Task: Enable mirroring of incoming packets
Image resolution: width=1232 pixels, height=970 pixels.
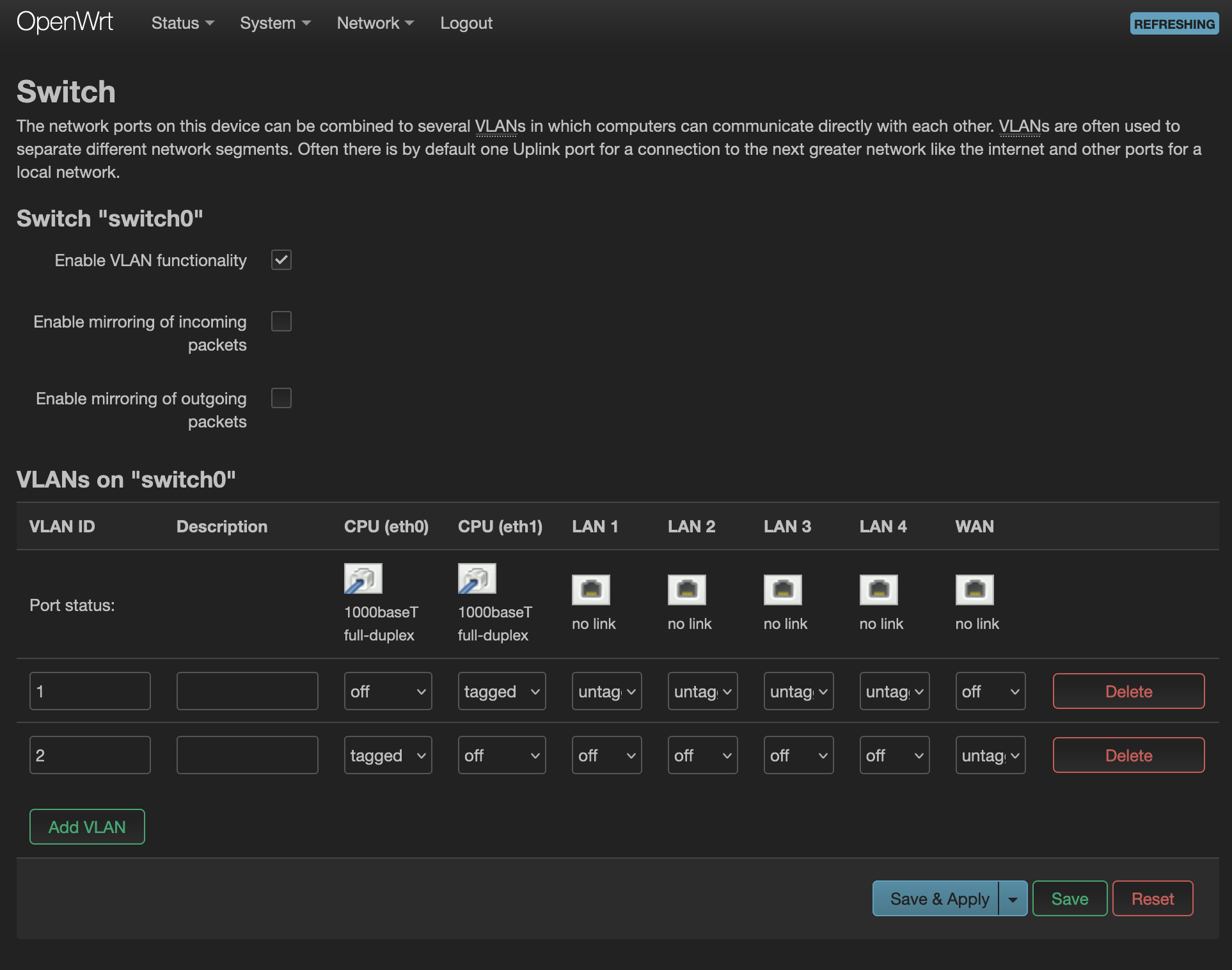Action: [281, 321]
